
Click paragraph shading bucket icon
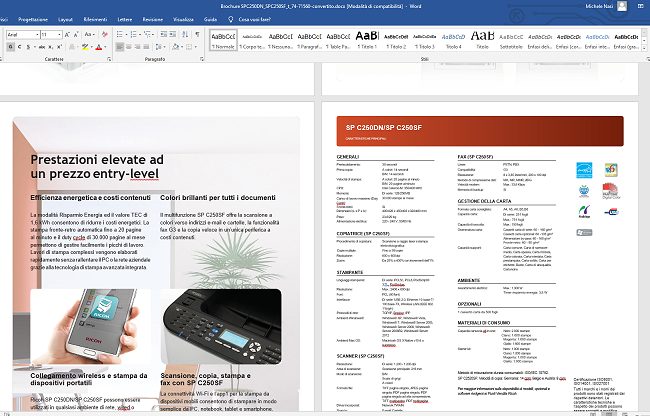tap(176, 47)
